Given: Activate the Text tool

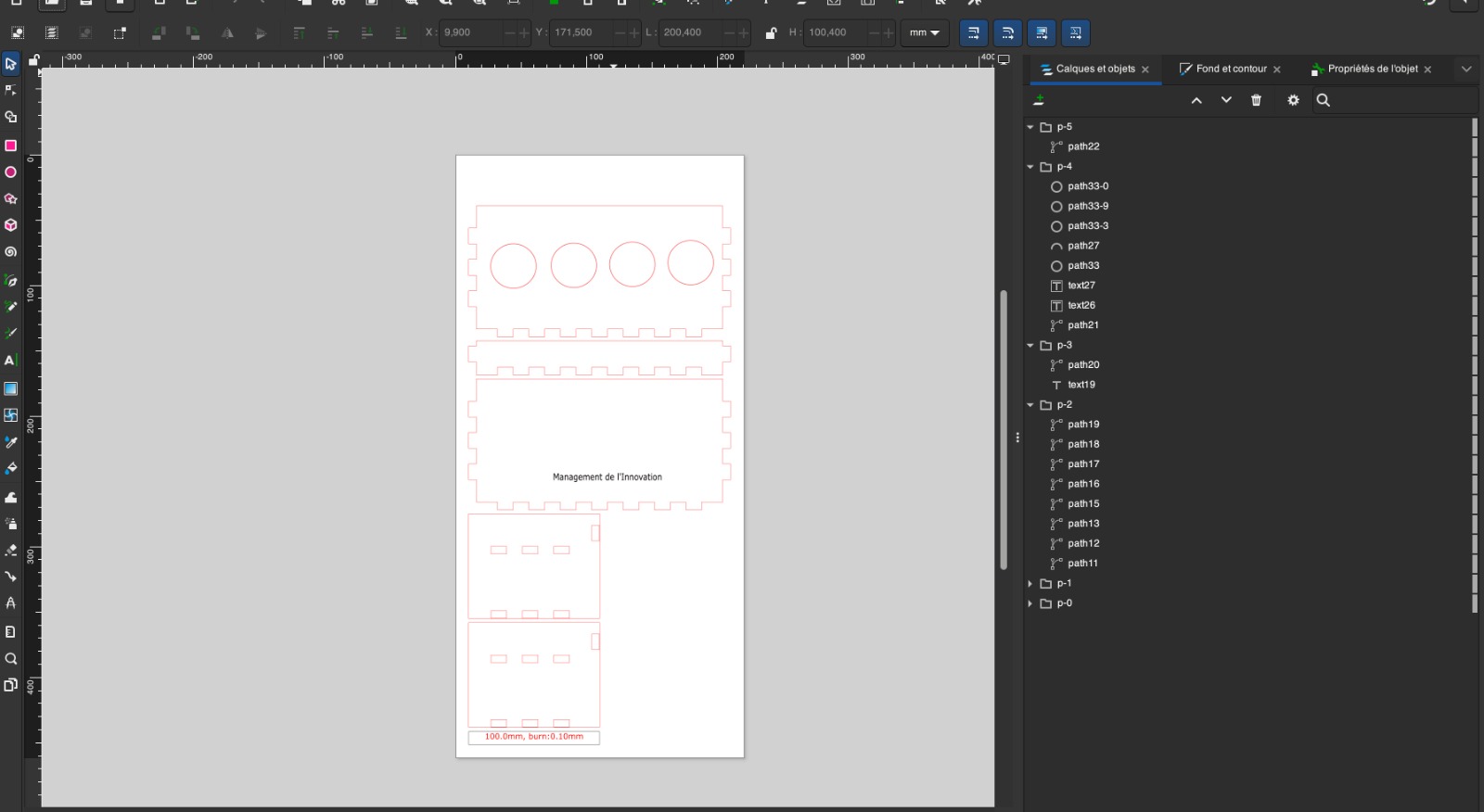Looking at the screenshot, I should (x=11, y=361).
